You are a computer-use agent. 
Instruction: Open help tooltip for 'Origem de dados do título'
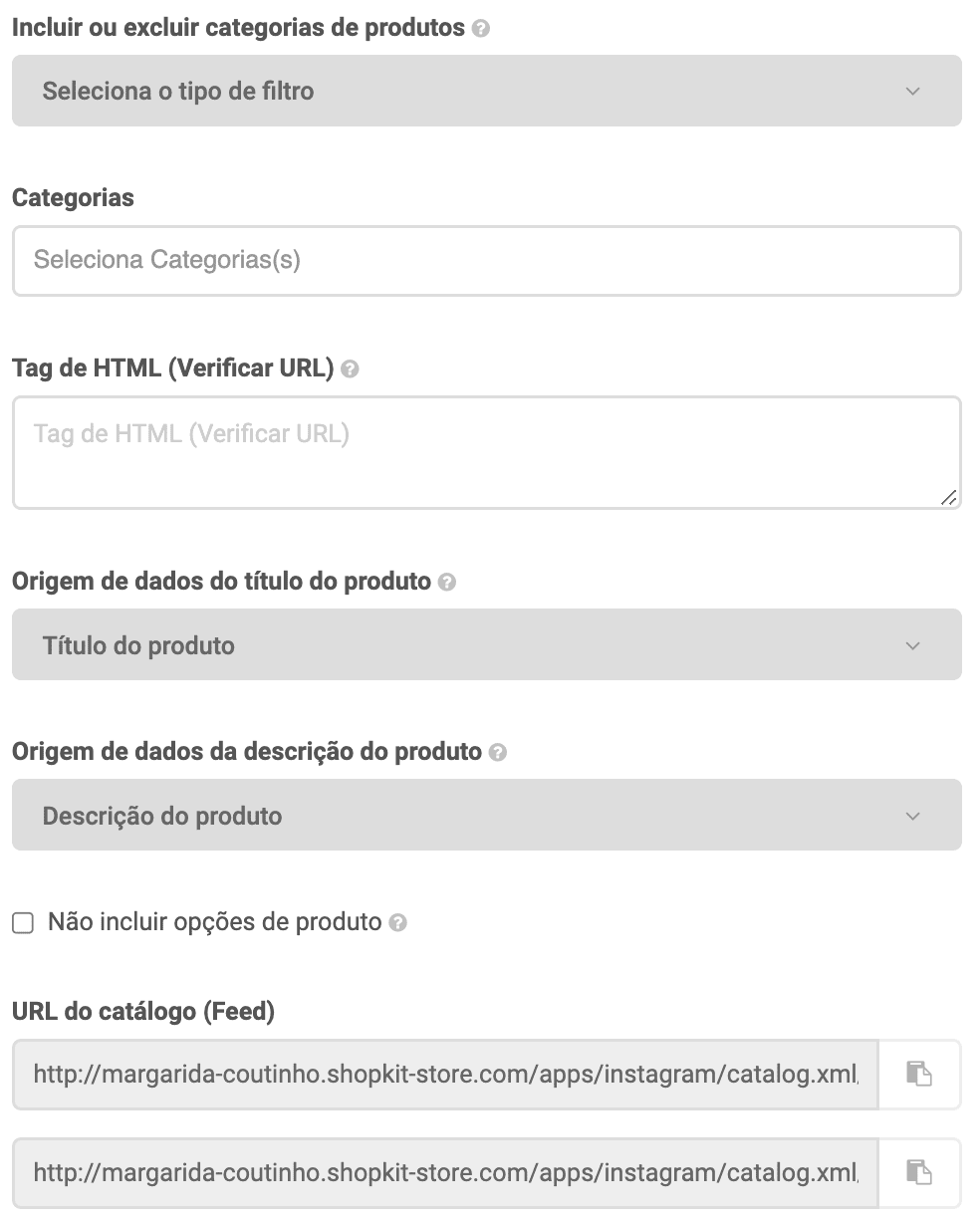point(447,583)
